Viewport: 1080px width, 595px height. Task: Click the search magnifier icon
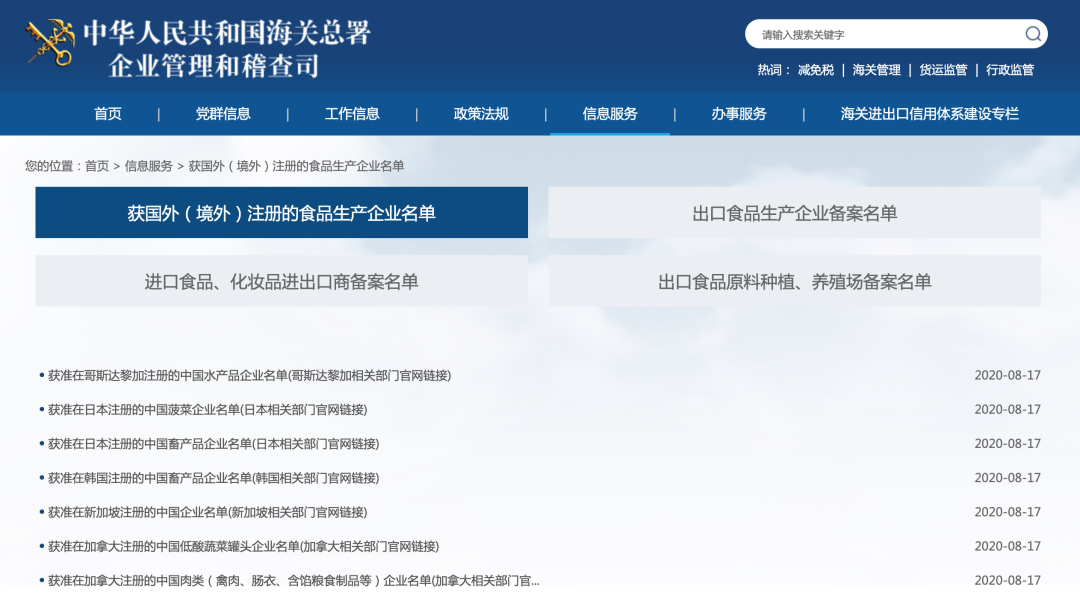(1033, 33)
